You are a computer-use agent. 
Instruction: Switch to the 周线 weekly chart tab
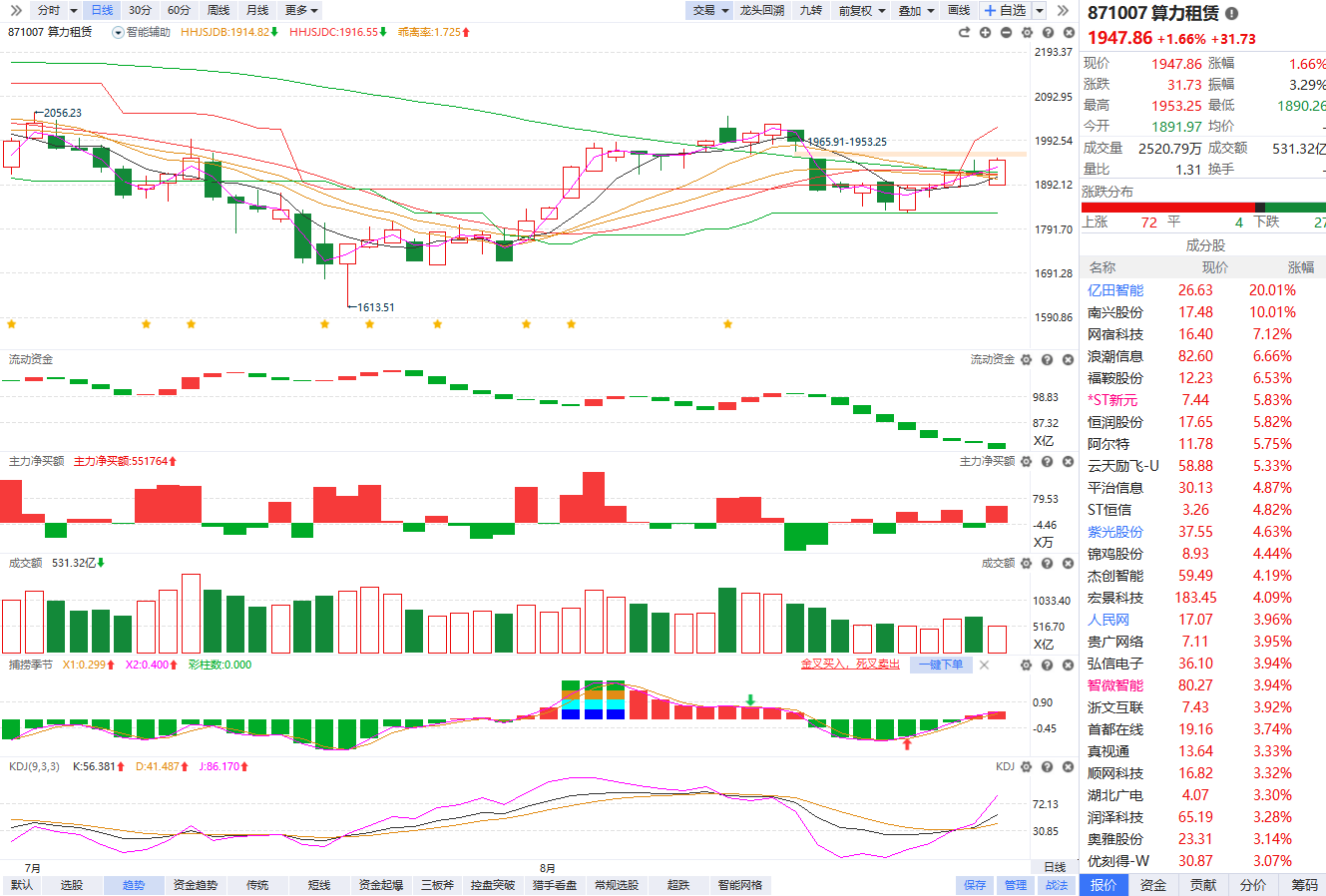(x=219, y=10)
